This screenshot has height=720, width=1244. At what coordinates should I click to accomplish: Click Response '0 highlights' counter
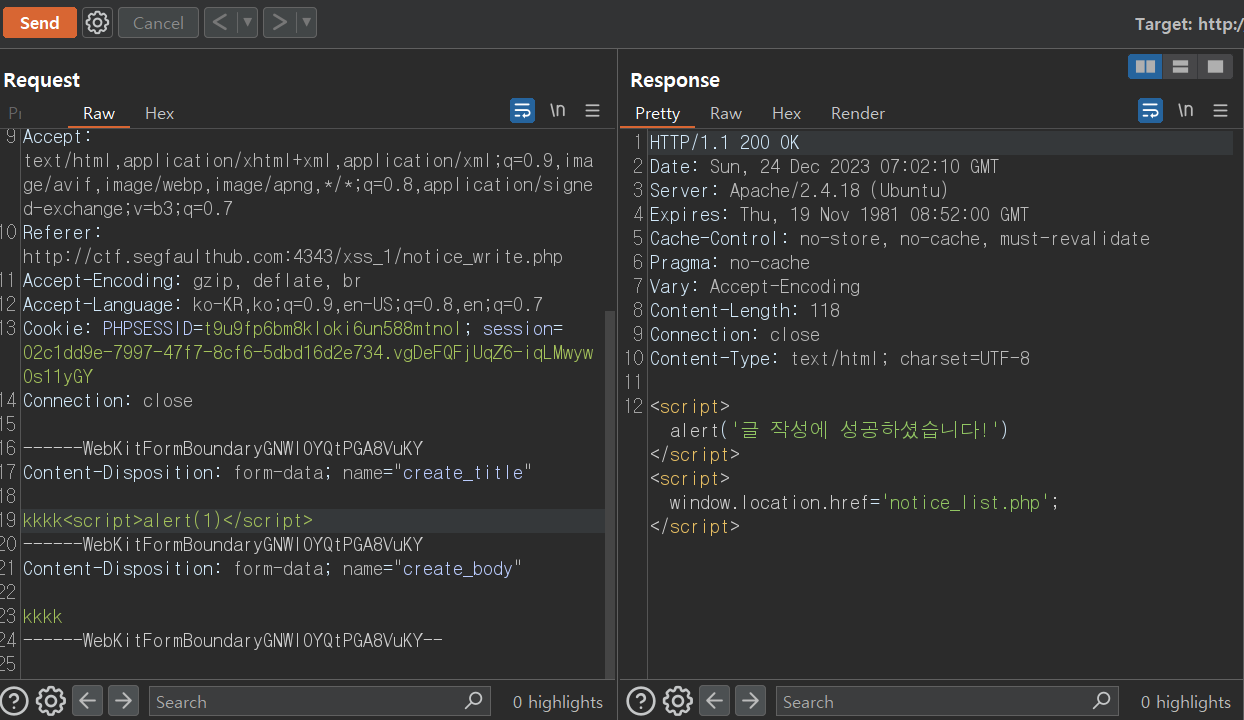click(1186, 702)
